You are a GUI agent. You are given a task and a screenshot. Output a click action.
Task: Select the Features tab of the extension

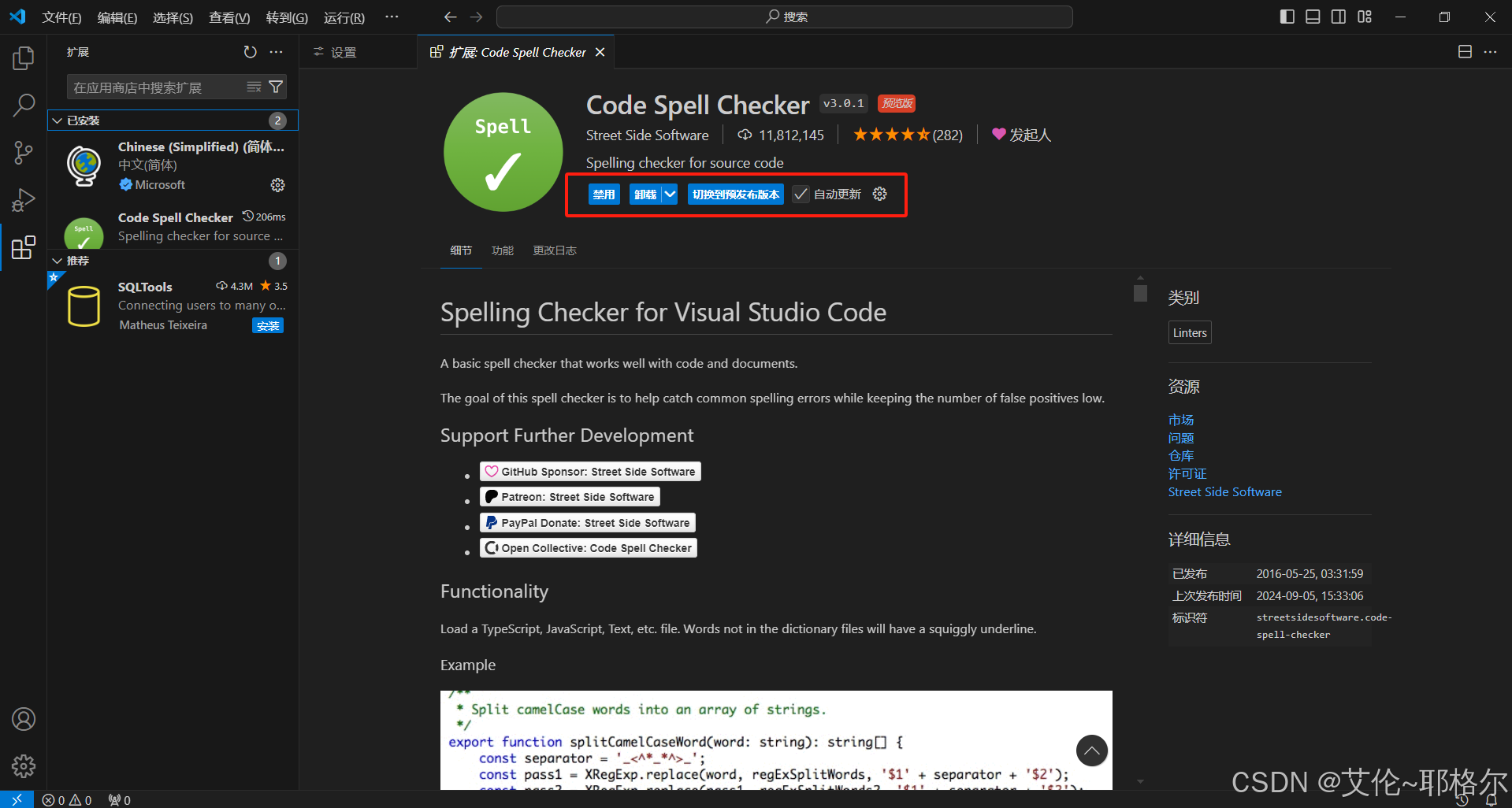503,250
